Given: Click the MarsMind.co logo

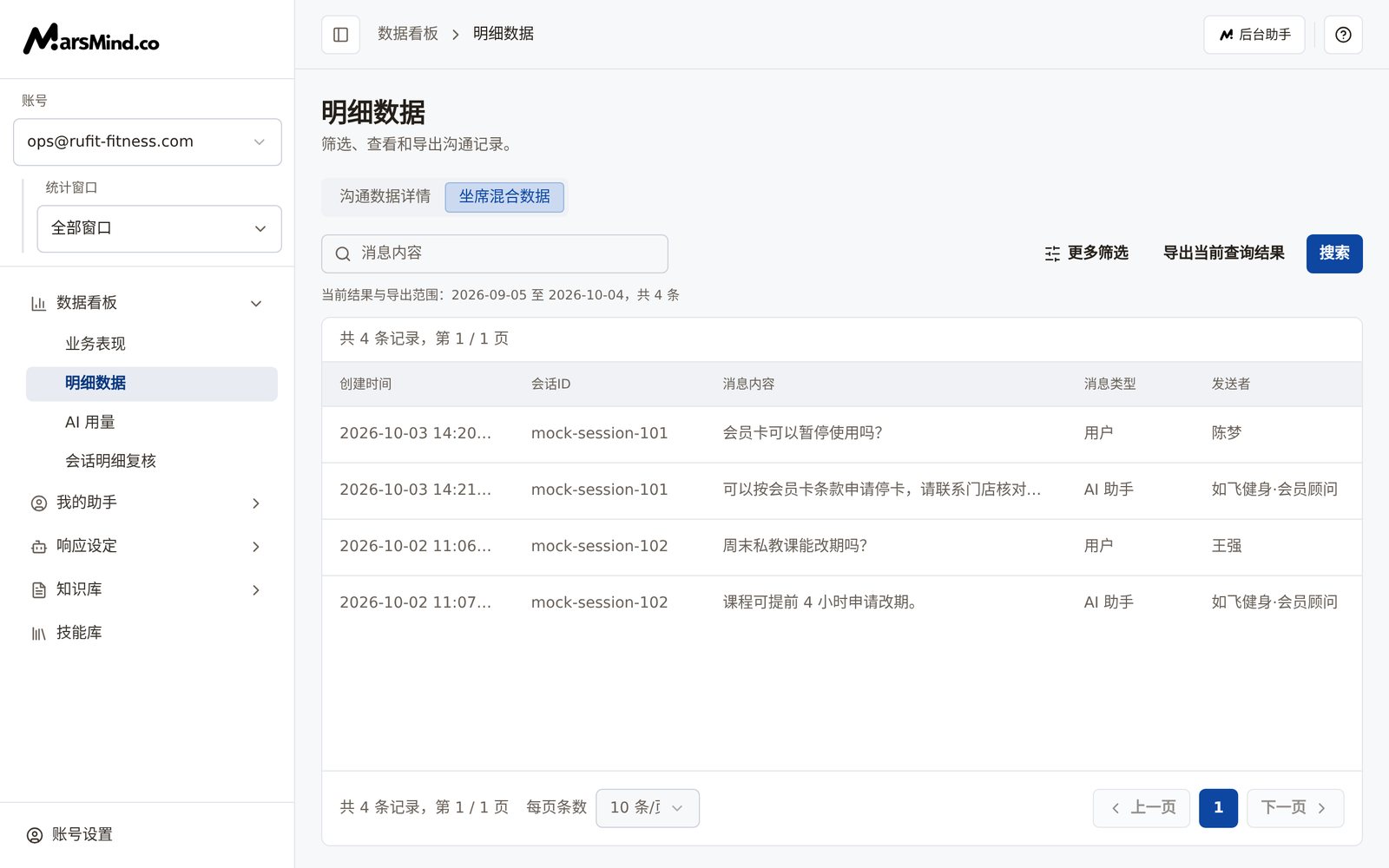Looking at the screenshot, I should (x=91, y=39).
